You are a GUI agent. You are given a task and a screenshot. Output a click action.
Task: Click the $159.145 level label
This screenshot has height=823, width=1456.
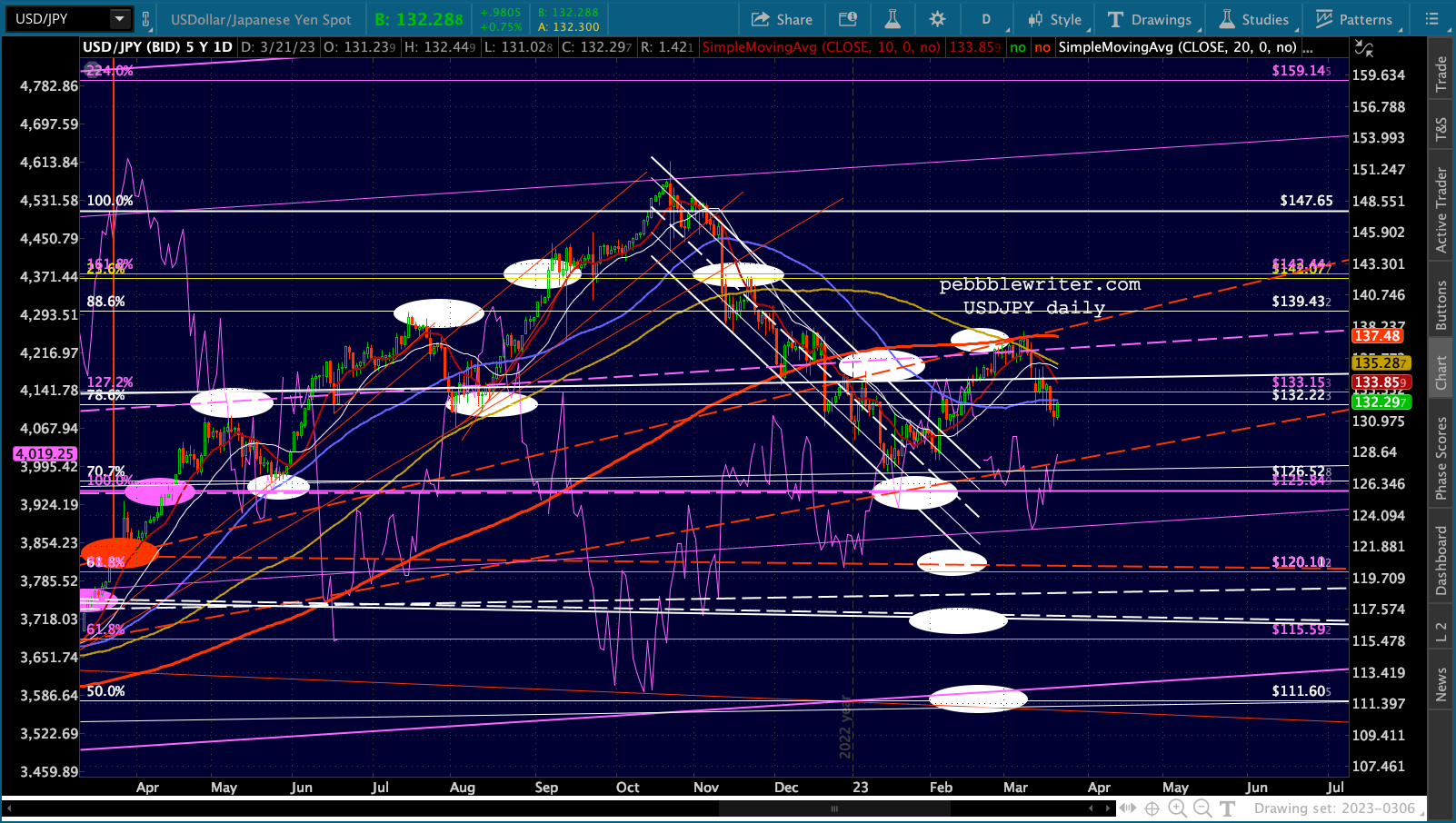click(x=1301, y=71)
